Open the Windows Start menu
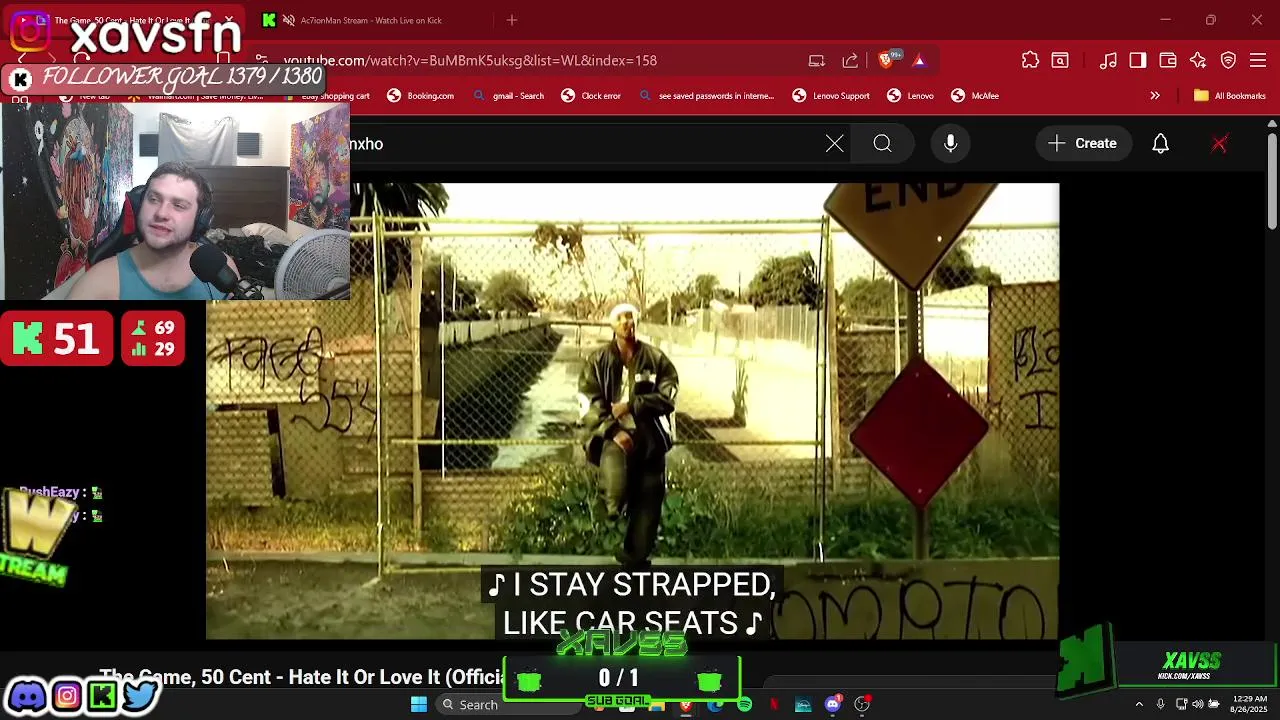The height and width of the screenshot is (720, 1280). pos(419,704)
